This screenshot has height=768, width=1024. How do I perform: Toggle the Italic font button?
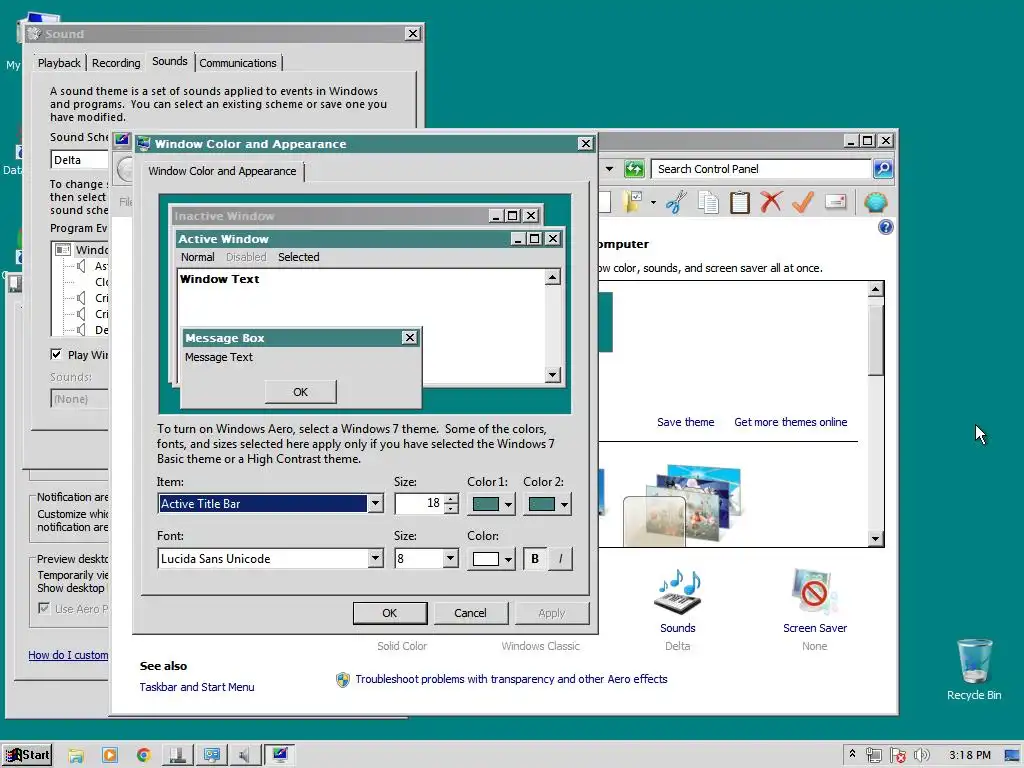coord(560,559)
